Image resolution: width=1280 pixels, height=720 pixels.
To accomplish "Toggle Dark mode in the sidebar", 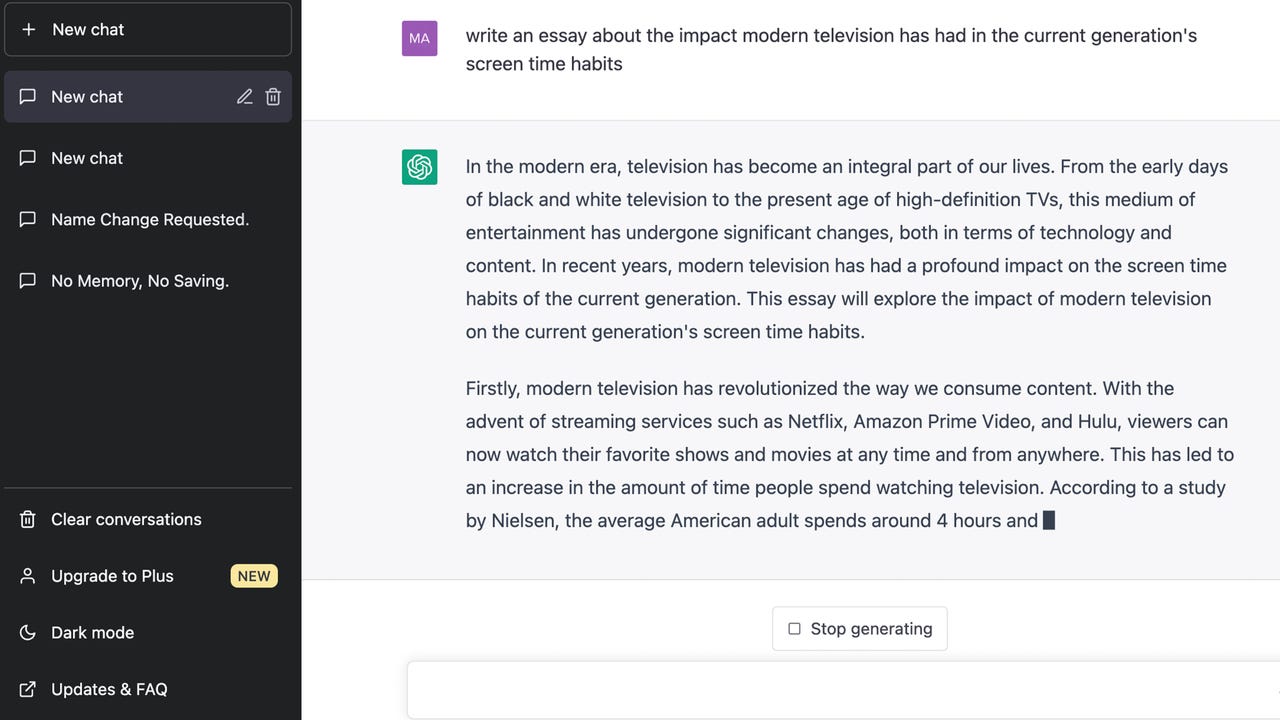I will pyautogui.click(x=148, y=632).
